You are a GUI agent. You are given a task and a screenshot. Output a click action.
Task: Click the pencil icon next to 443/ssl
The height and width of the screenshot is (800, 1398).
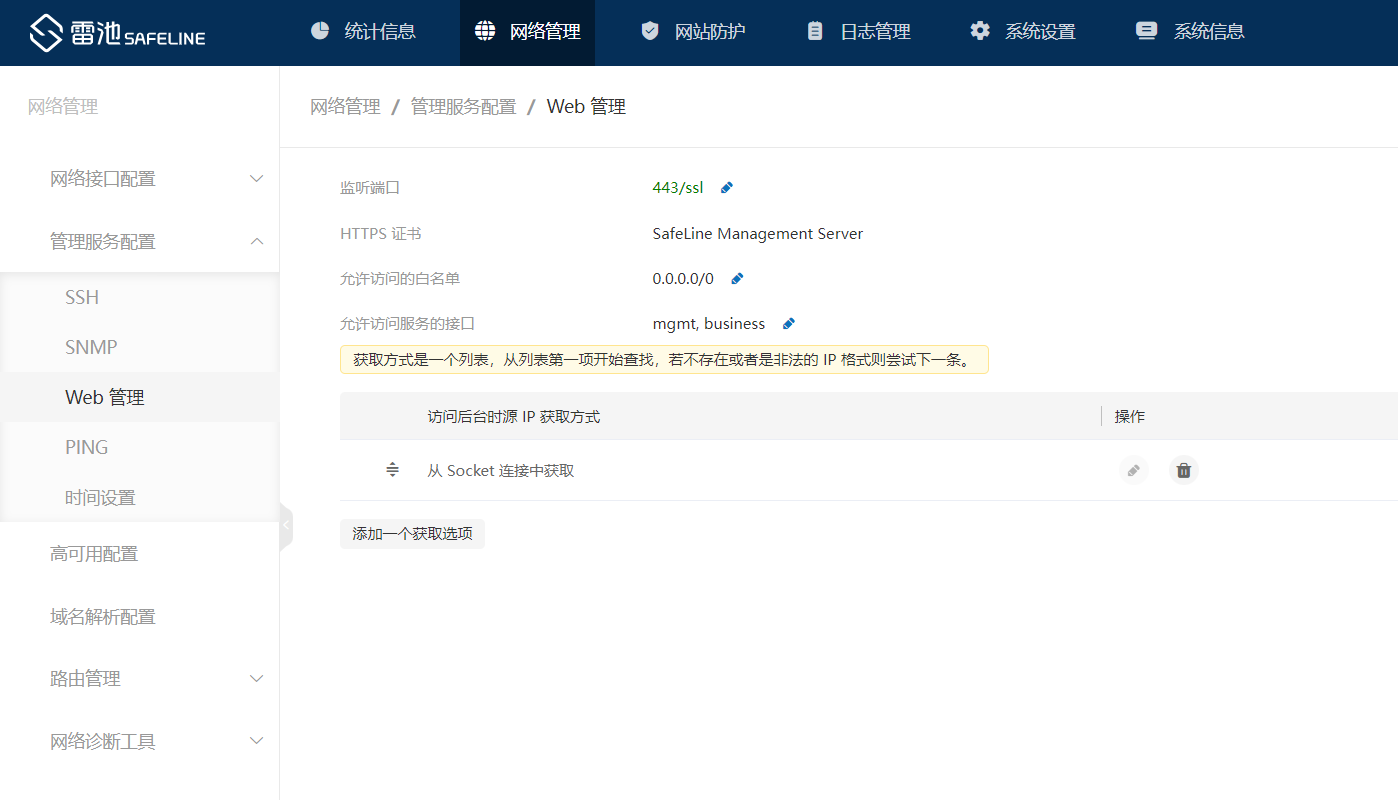[x=727, y=188]
